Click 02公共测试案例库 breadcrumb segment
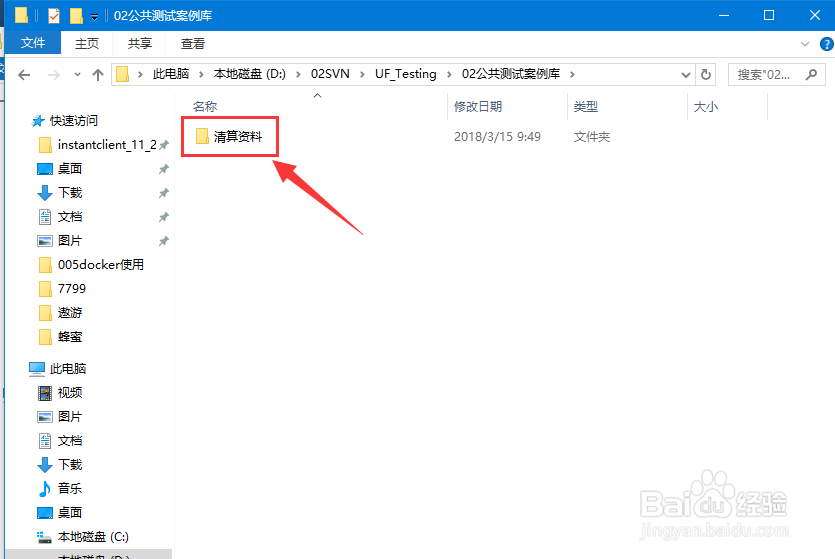The height and width of the screenshot is (559, 835). (x=511, y=74)
